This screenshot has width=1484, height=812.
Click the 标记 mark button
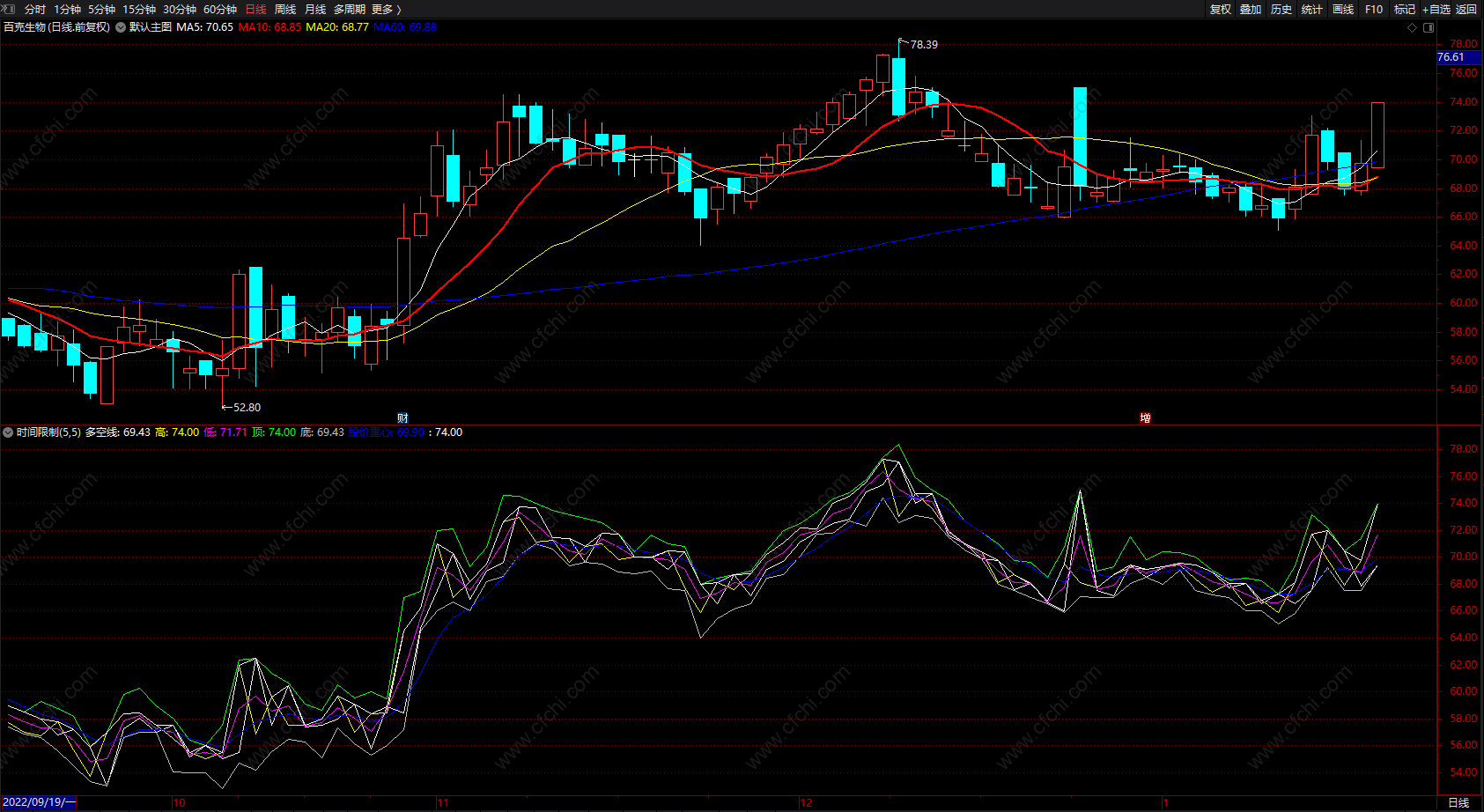(1405, 9)
